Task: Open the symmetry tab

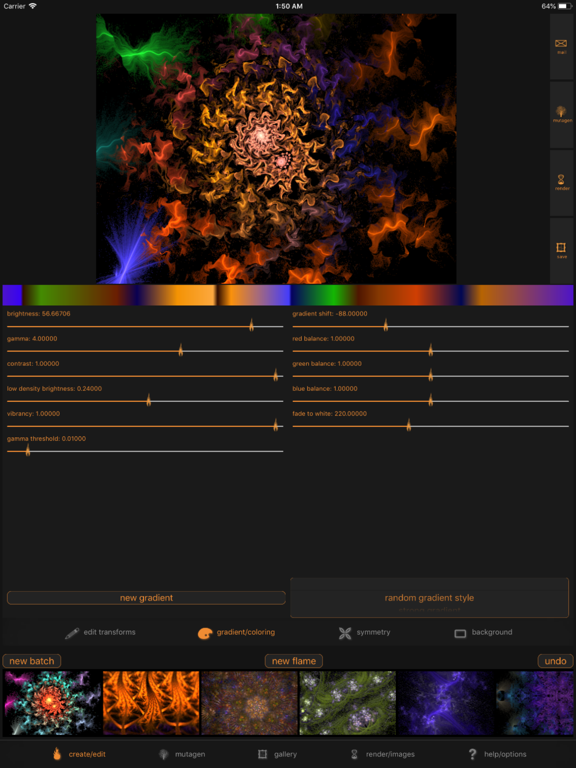Action: click(364, 632)
